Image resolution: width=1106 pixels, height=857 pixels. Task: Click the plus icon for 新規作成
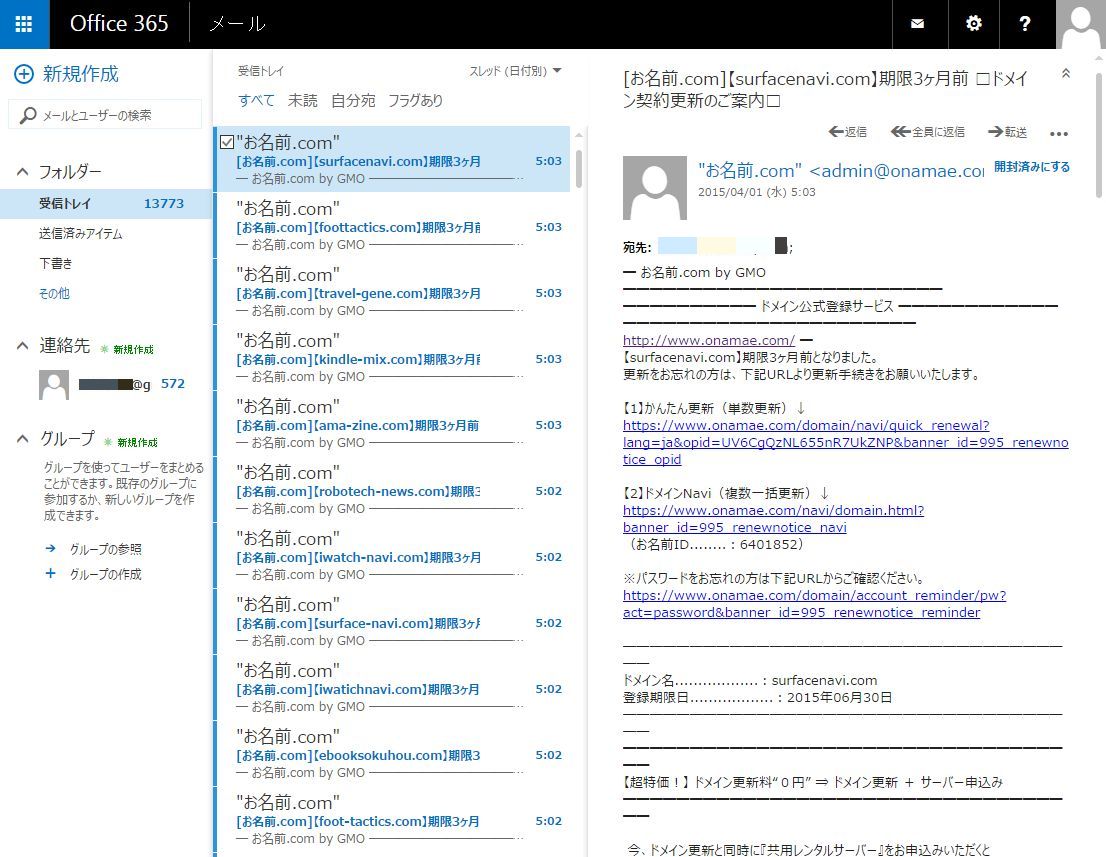click(24, 74)
